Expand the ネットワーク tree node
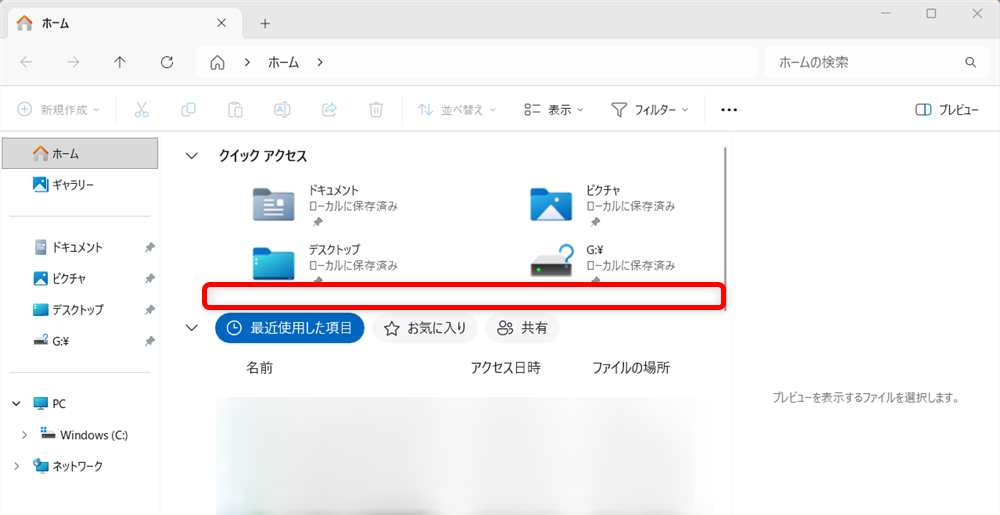 (17, 466)
